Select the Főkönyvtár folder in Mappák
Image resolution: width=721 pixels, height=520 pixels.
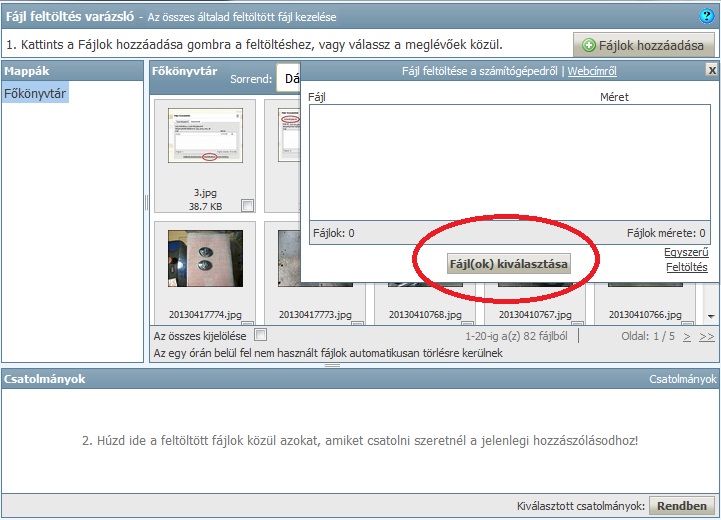click(35, 93)
